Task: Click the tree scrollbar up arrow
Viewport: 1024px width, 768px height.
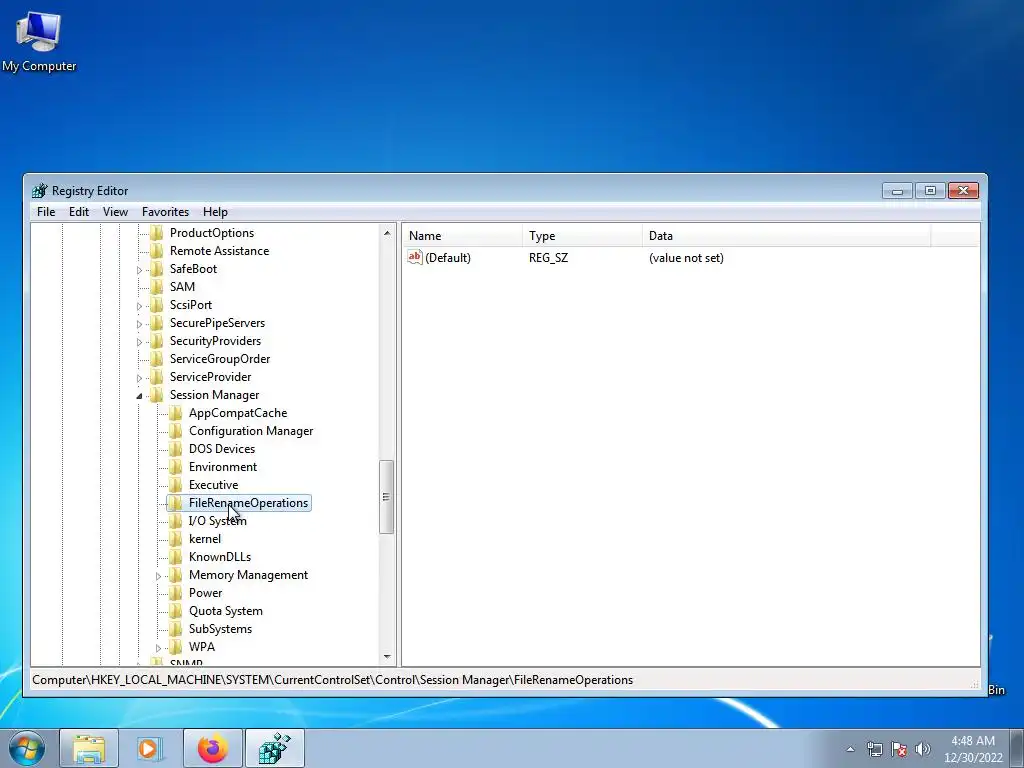Action: 387,233
